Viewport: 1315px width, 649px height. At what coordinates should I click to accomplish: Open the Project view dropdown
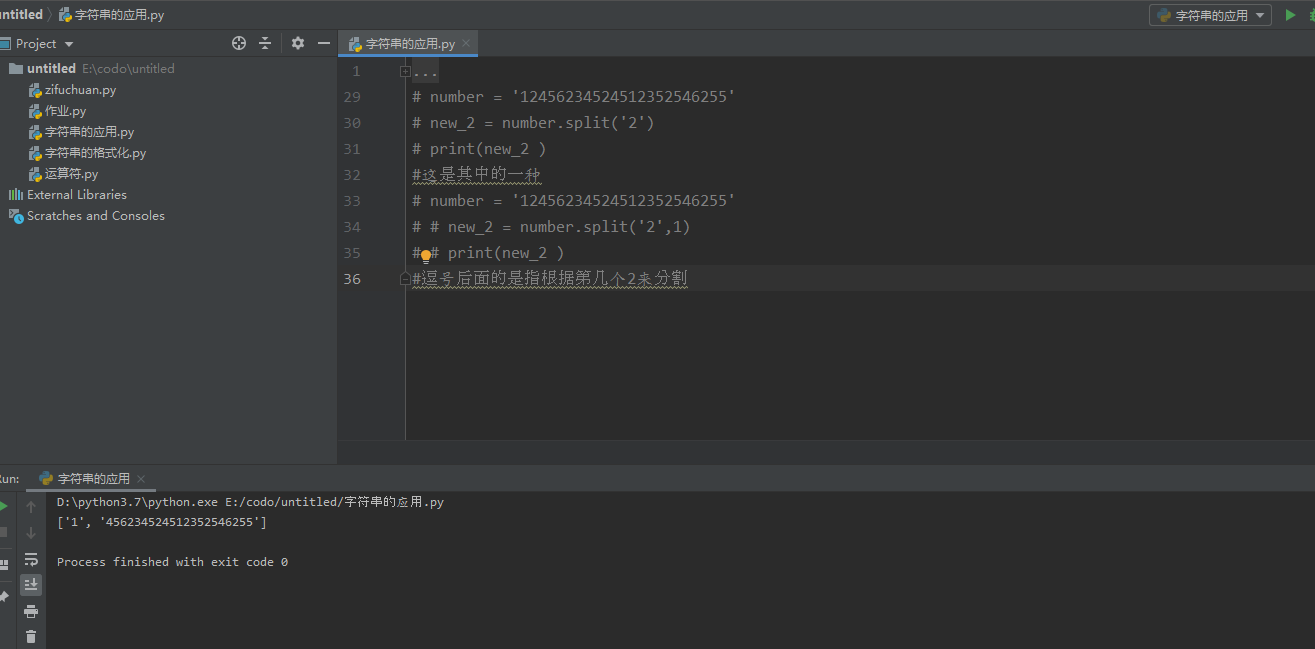coord(69,44)
